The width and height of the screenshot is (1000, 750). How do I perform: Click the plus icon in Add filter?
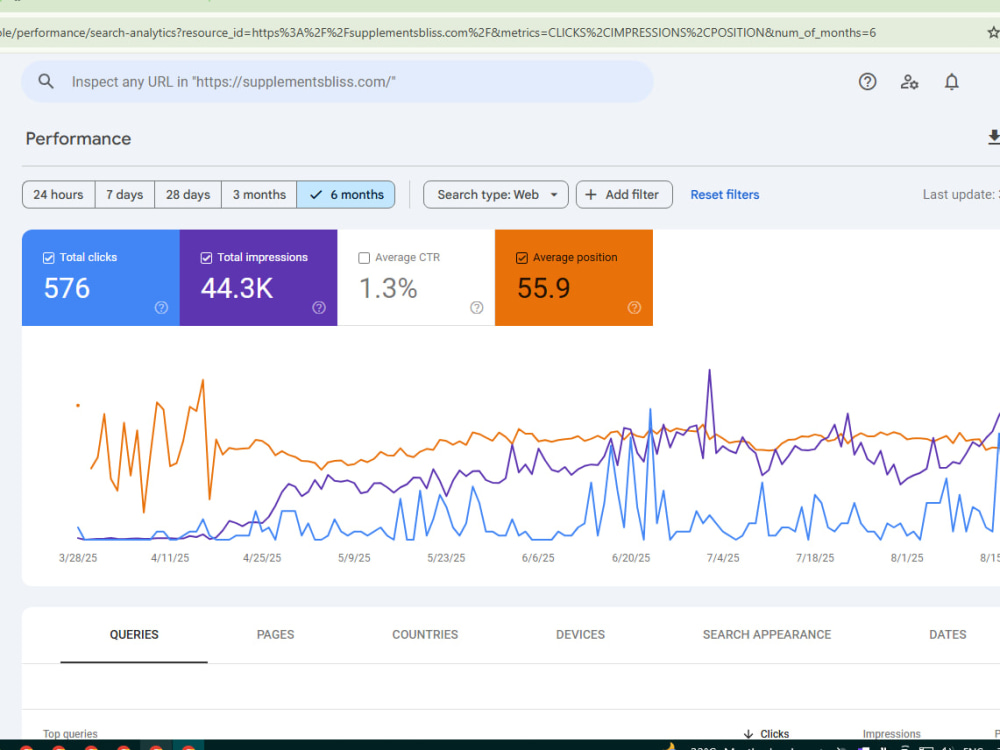coord(591,195)
